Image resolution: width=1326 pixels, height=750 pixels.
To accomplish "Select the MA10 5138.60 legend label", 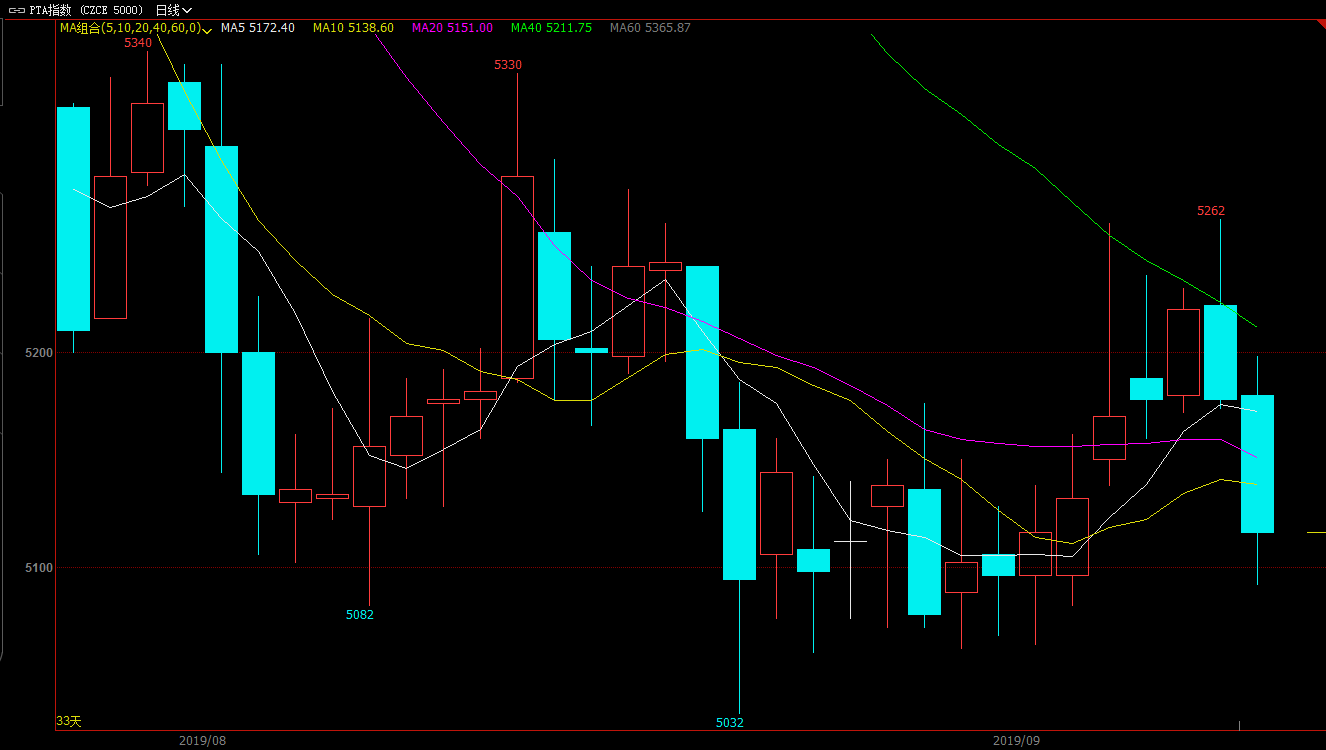I will (353, 28).
